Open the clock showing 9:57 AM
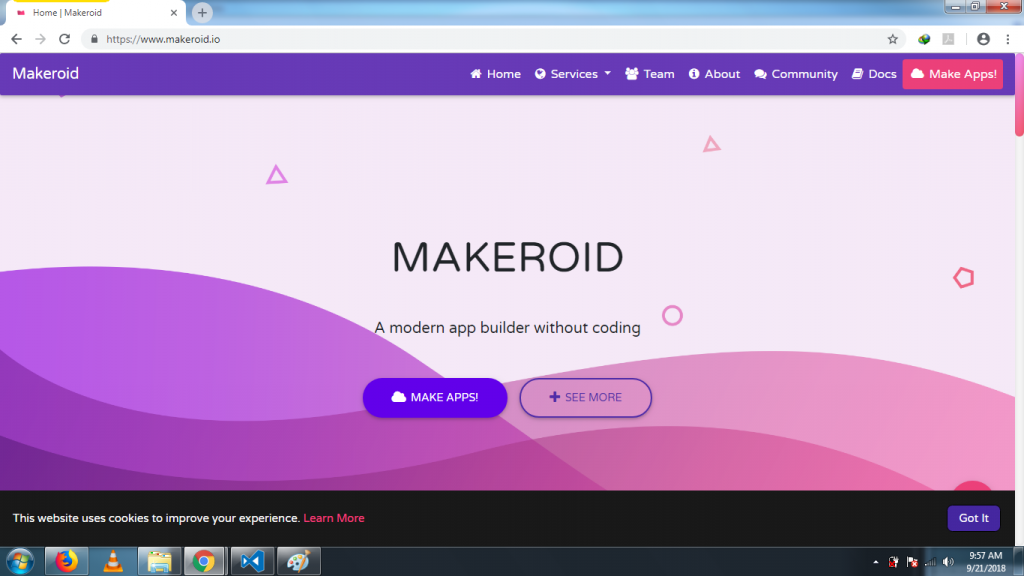The width and height of the screenshot is (1024, 576). click(986, 562)
